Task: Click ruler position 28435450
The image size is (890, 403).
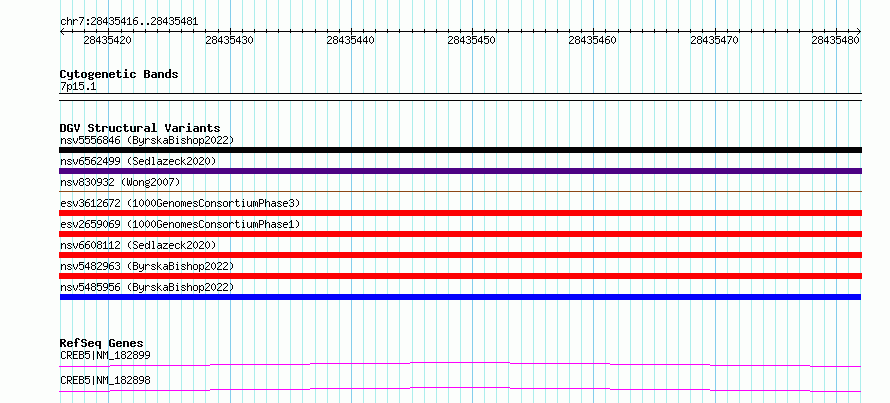Action: (472, 40)
